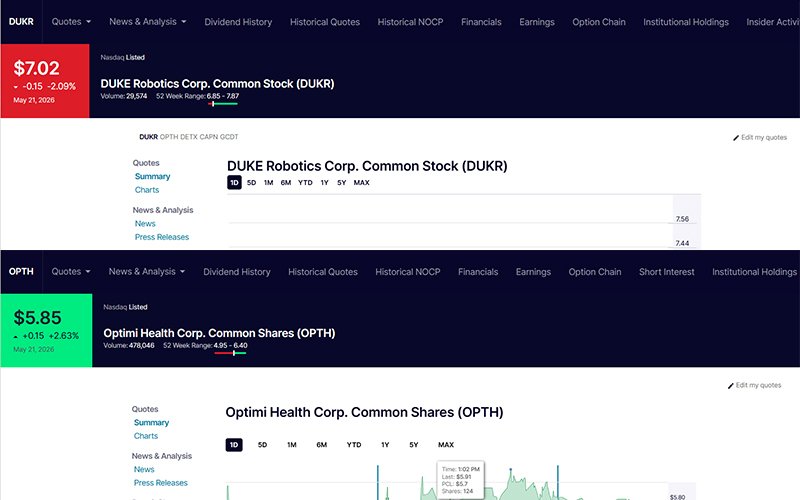The height and width of the screenshot is (500, 800).
Task: Open Short Interest in OPTH nav bar
Action: click(666, 272)
